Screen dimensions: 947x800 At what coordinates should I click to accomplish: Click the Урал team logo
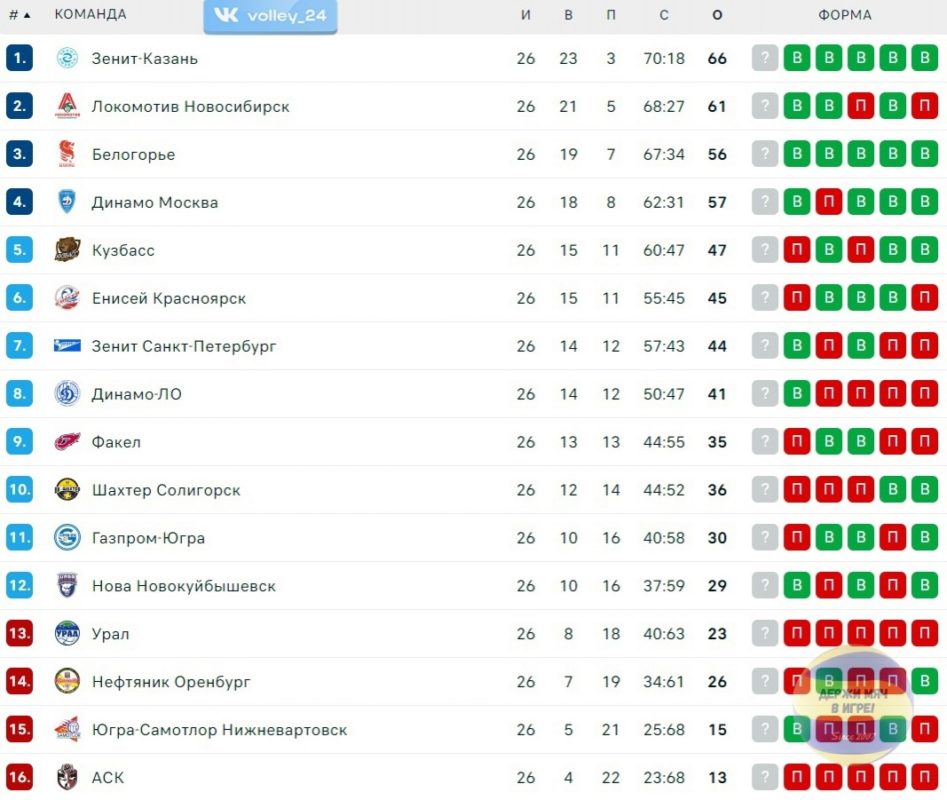click(67, 633)
